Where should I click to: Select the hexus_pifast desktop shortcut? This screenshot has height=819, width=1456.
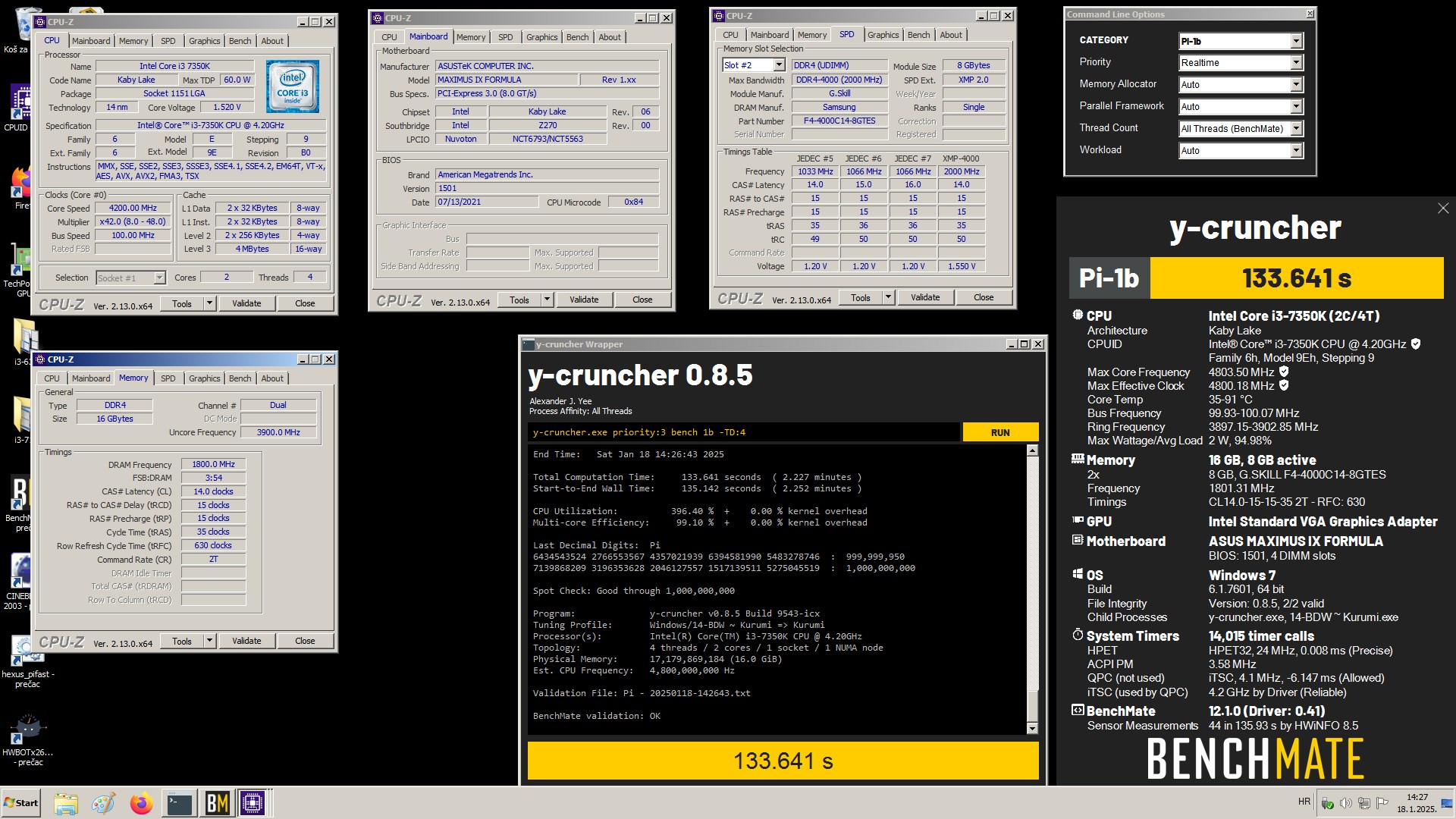[x=27, y=664]
